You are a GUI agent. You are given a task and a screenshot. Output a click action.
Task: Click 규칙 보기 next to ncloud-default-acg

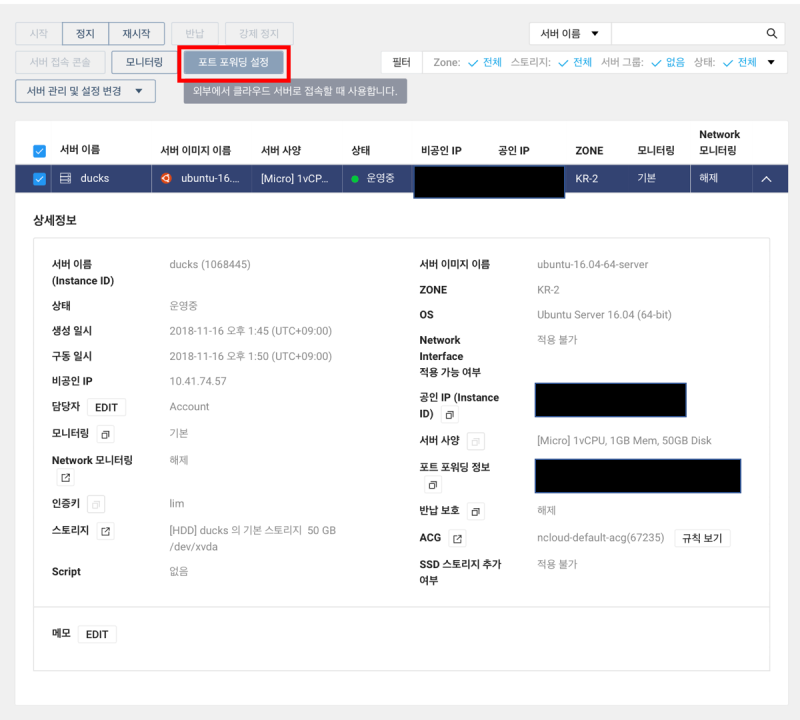pyautogui.click(x=702, y=538)
